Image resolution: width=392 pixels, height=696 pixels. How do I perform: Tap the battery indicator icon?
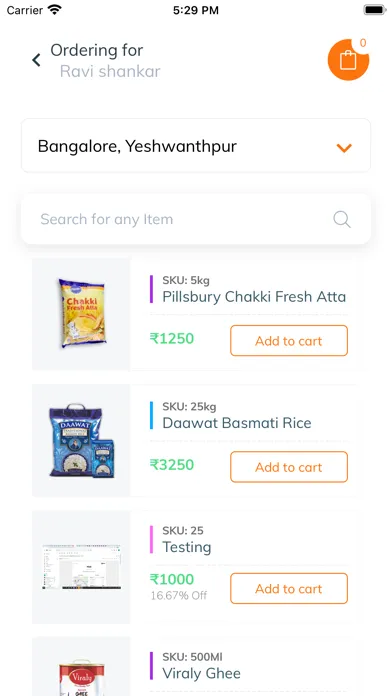375,10
